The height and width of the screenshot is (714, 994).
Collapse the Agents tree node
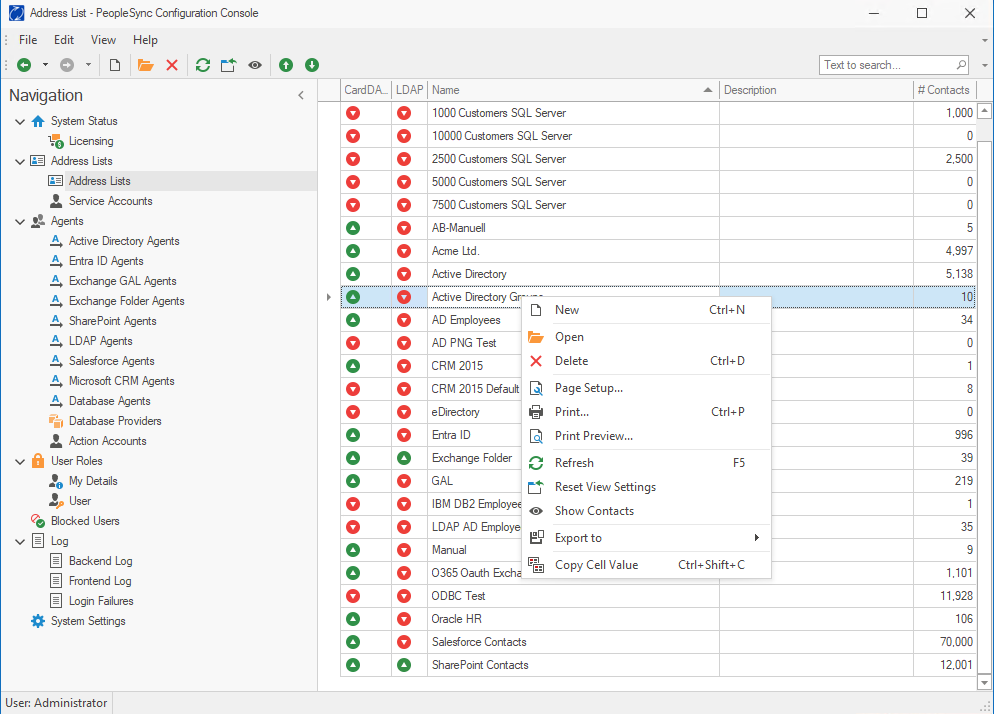pos(20,221)
